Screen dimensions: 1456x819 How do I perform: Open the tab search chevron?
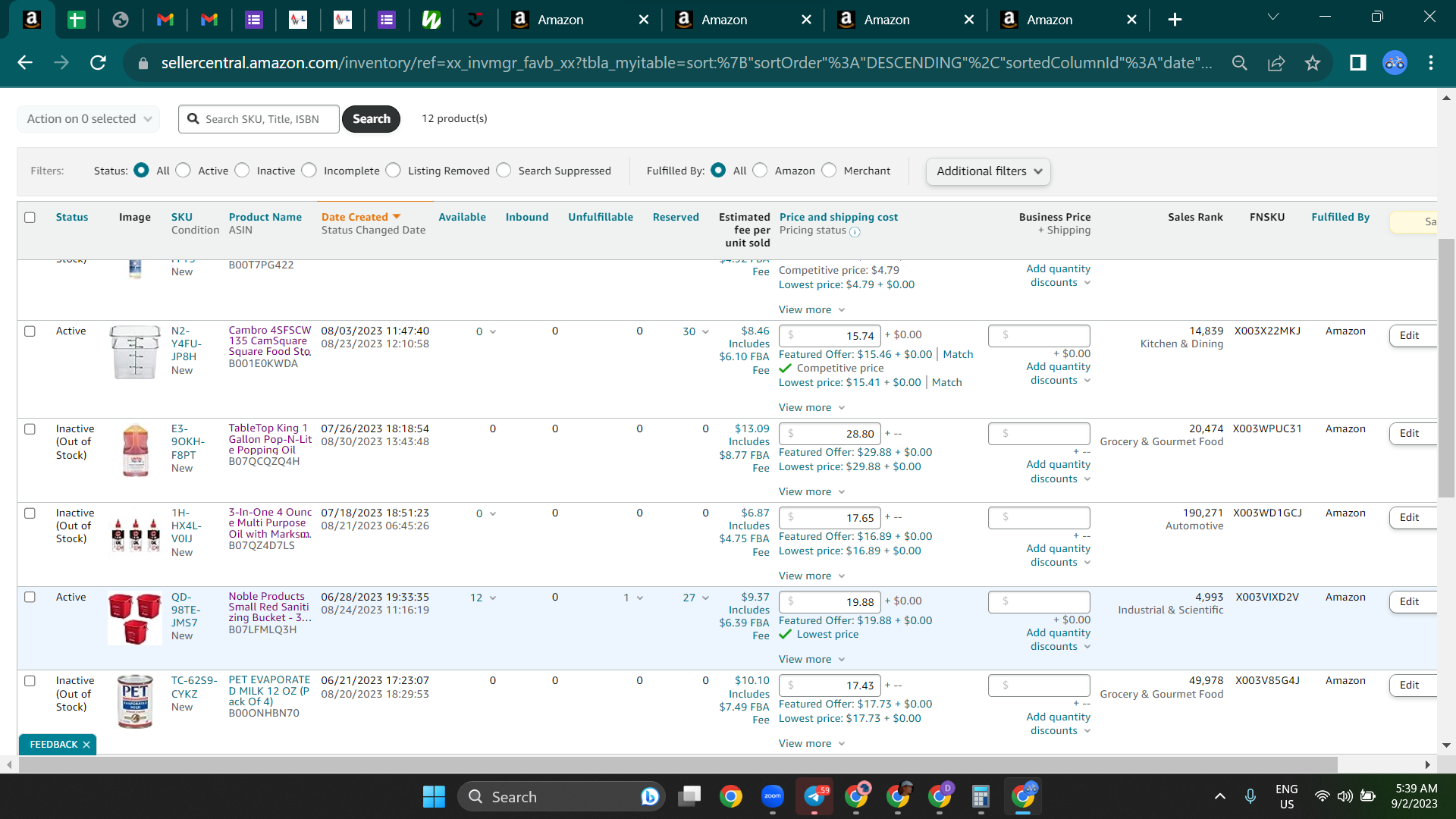tap(1273, 17)
